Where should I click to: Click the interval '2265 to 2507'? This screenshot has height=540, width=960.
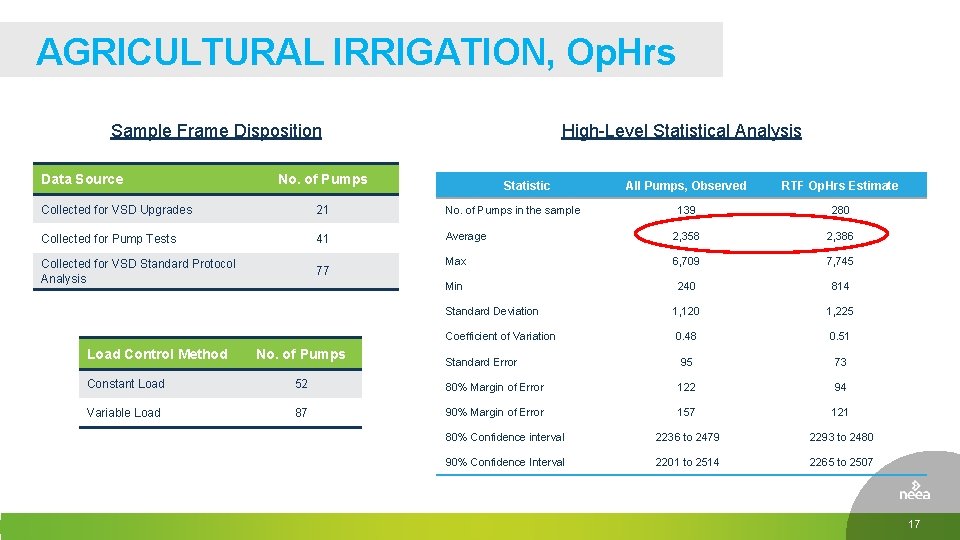coord(841,462)
